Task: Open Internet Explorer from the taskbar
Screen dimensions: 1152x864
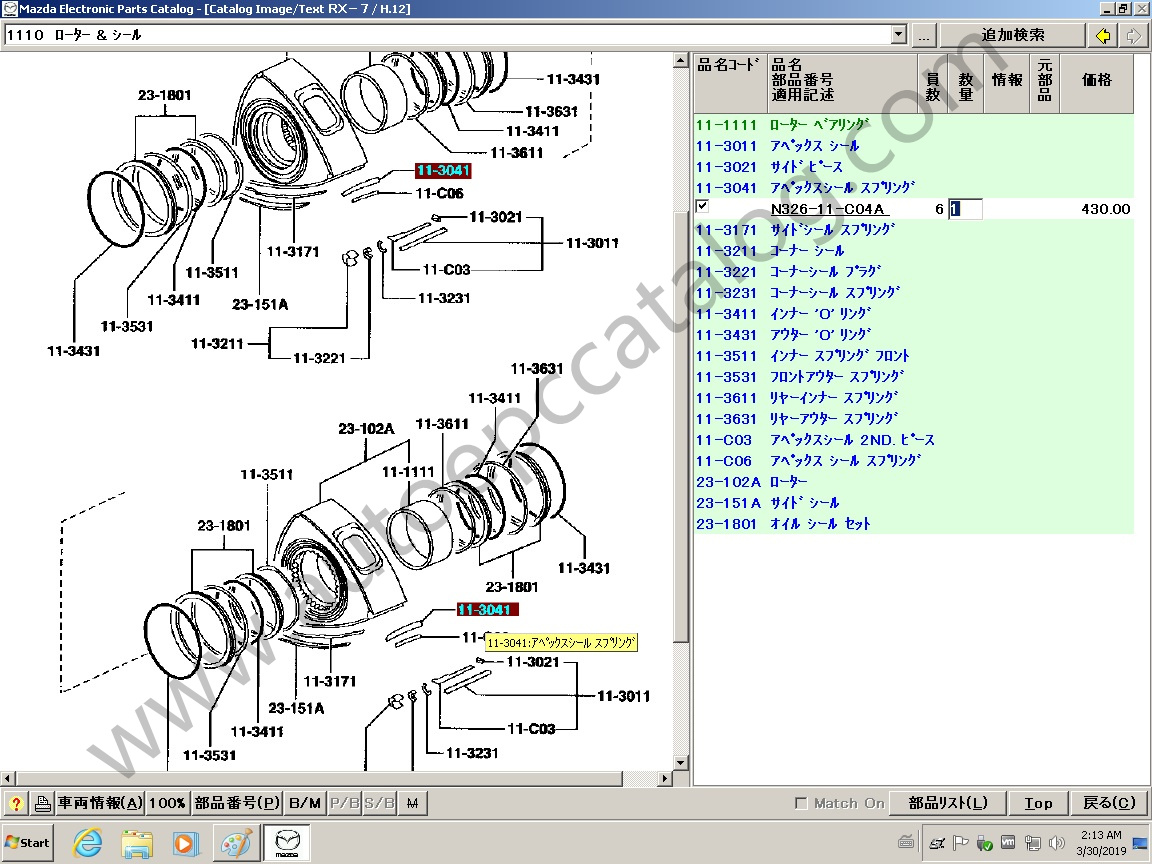Action: click(87, 843)
